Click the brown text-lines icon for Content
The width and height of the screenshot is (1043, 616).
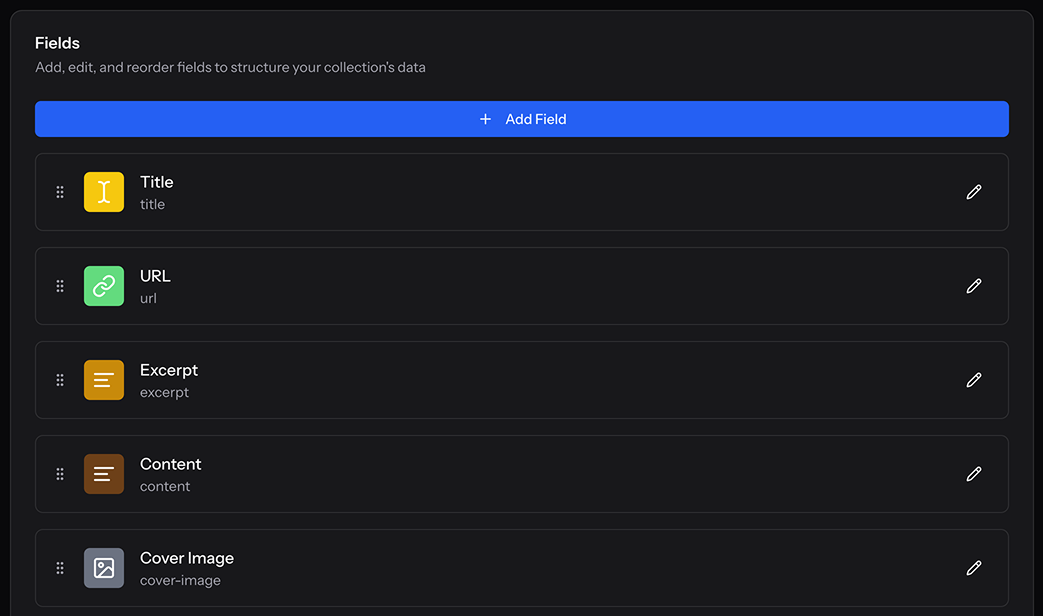[x=104, y=474]
